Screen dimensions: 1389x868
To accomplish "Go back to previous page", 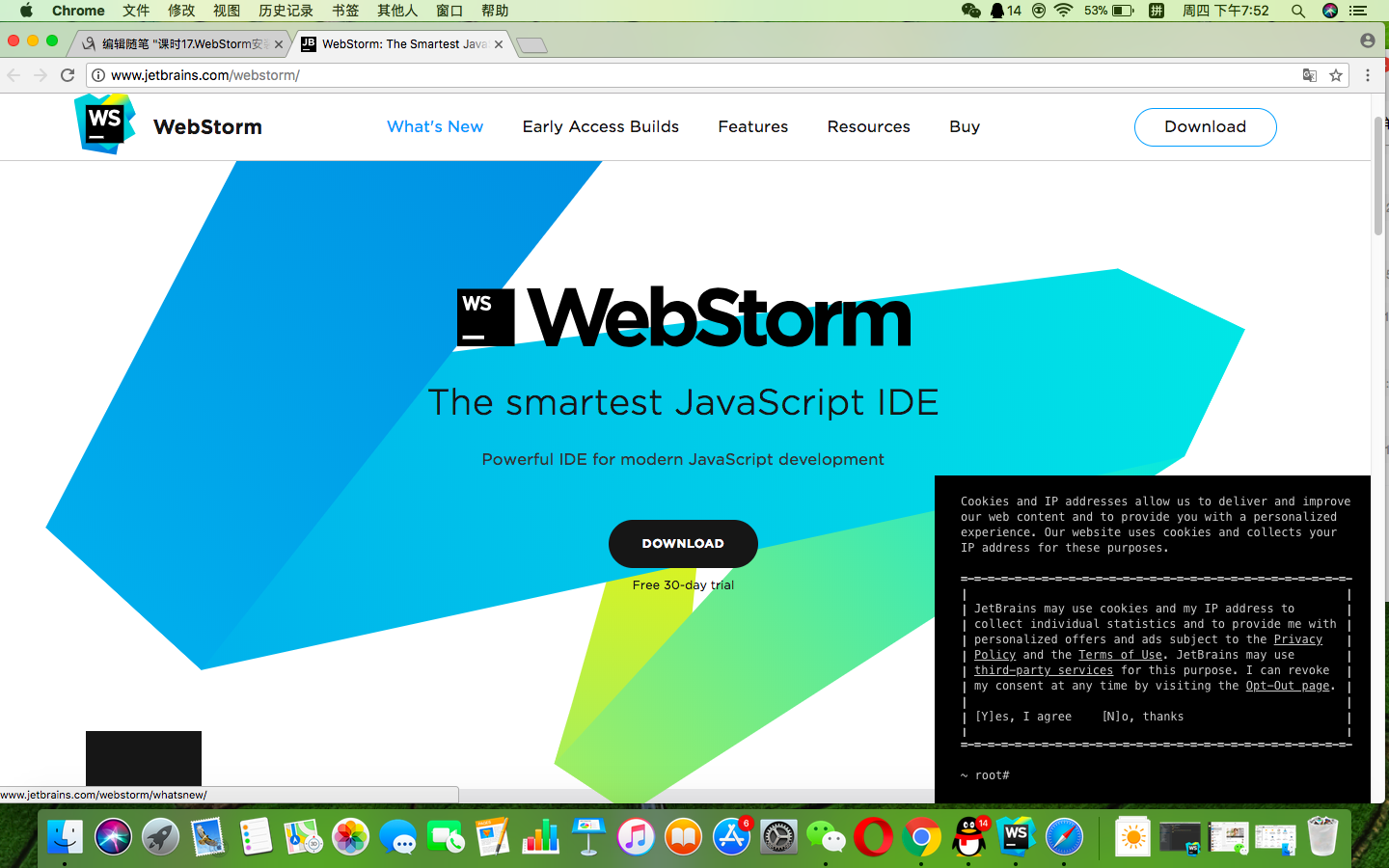I will [14, 75].
